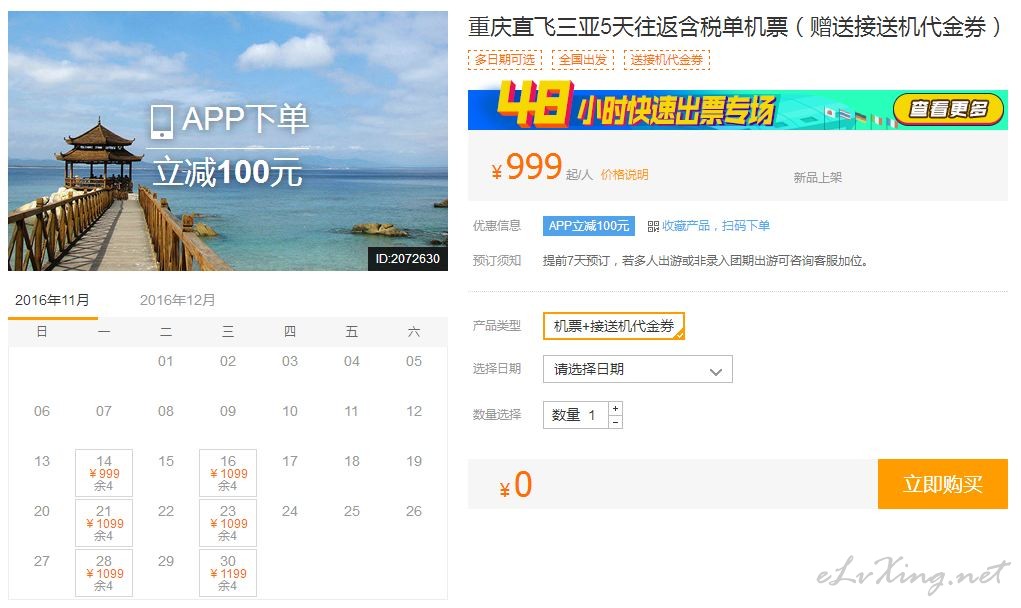1021x608 pixels.
Task: Pick November 28 priced ¥1099
Action: pyautogui.click(x=104, y=573)
